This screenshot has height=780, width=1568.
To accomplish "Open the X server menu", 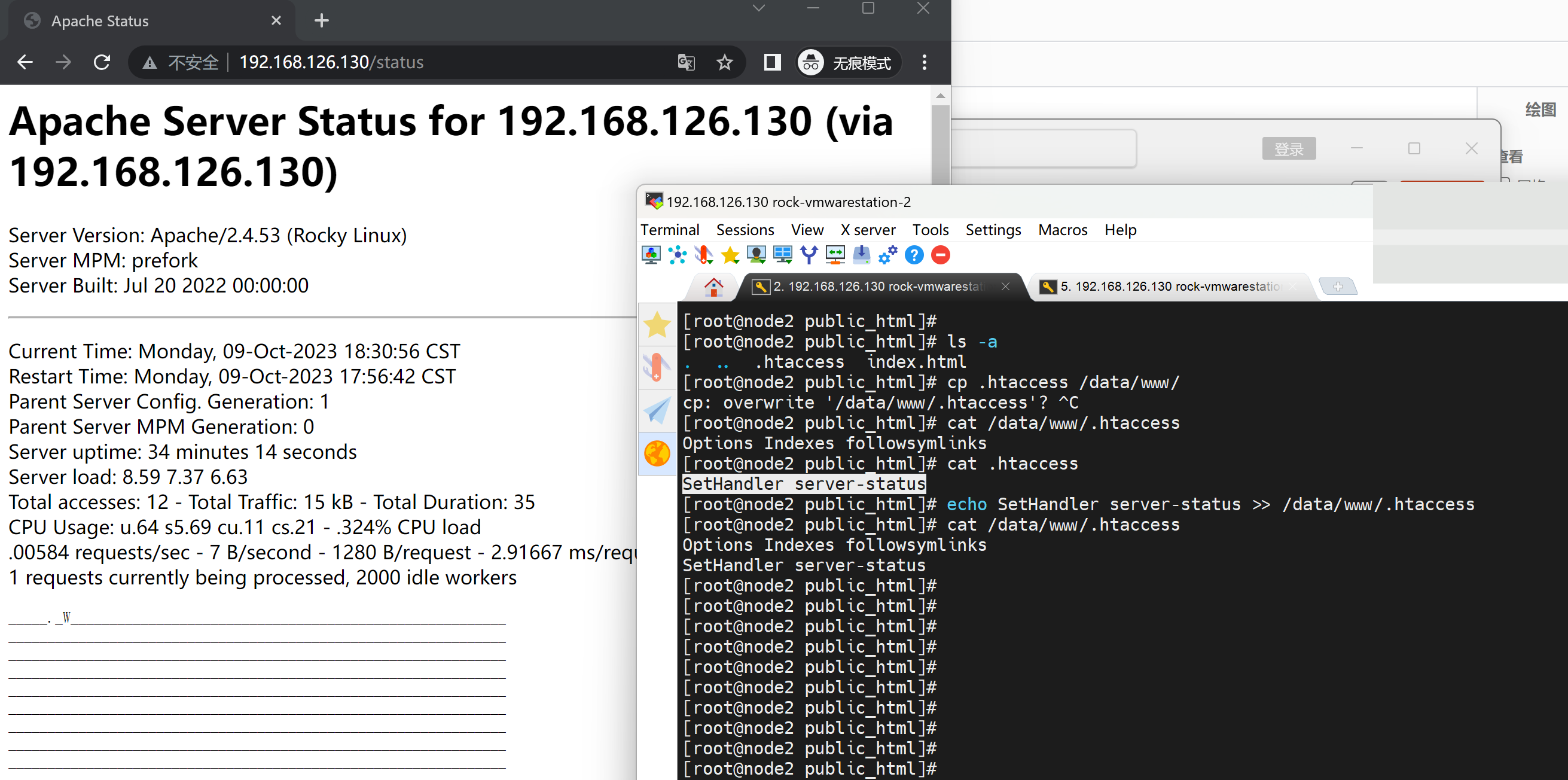I will point(867,230).
